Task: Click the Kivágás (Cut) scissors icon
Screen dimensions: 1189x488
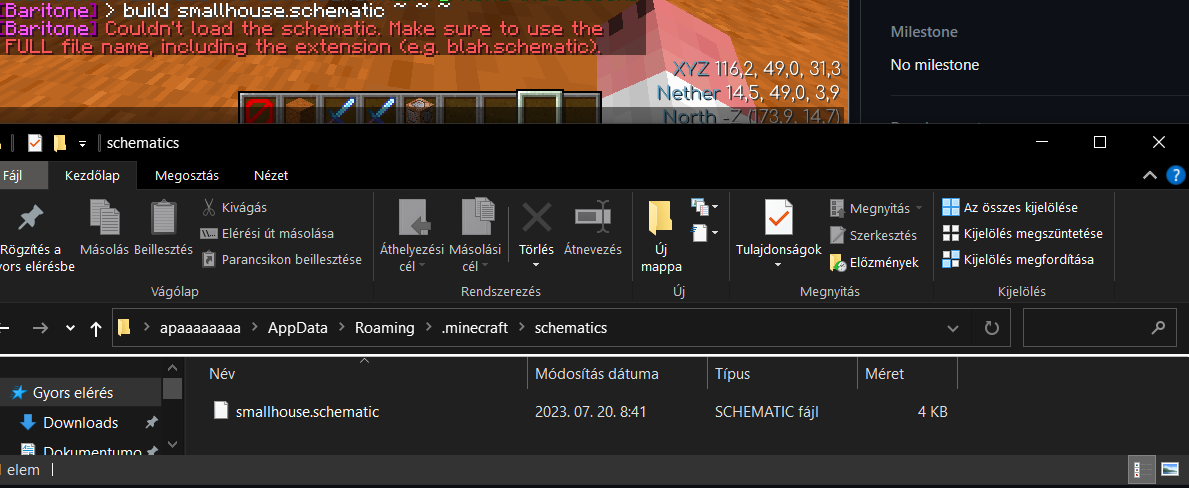Action: tap(209, 207)
